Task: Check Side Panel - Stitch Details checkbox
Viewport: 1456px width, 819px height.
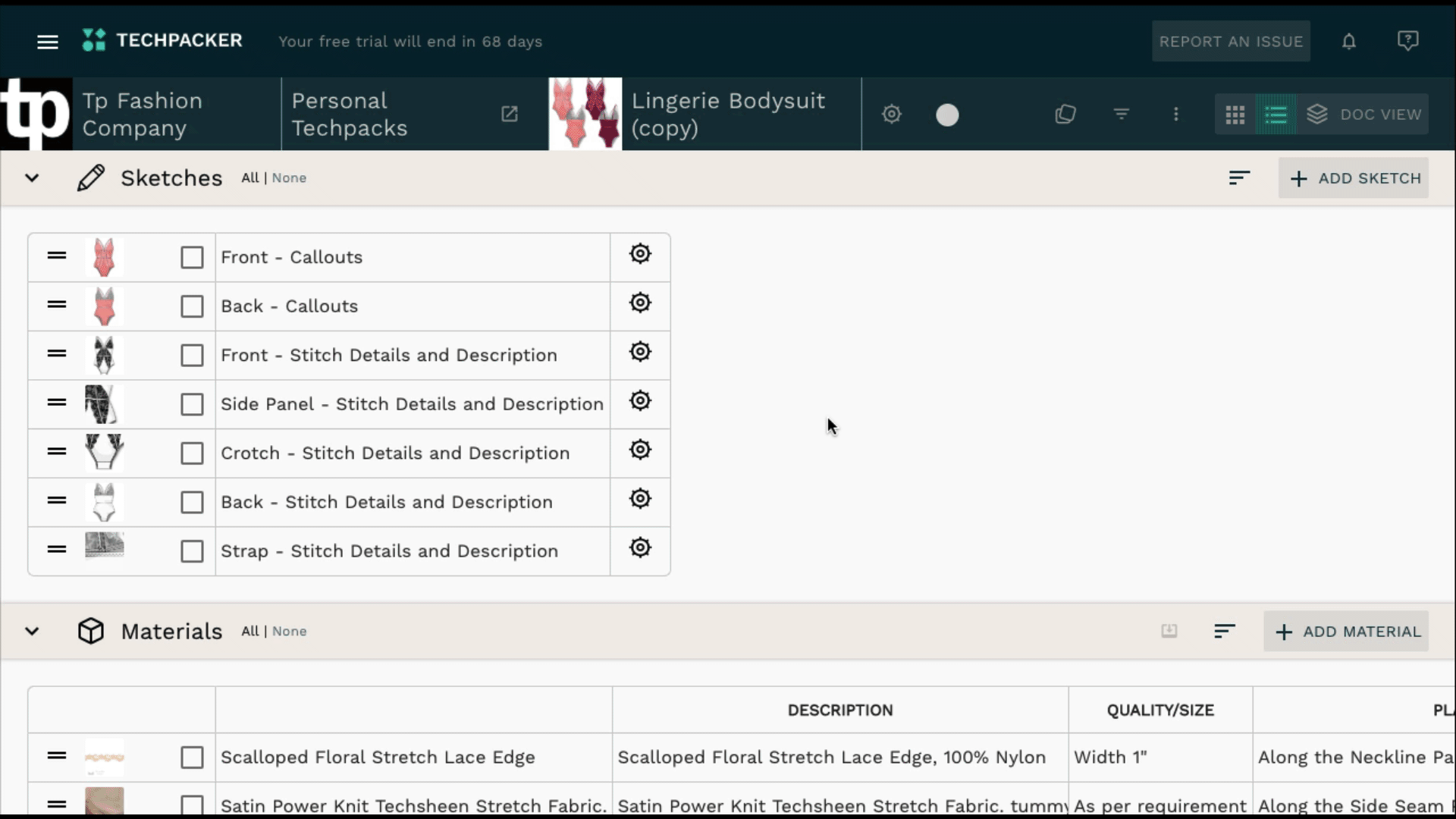Action: tap(192, 404)
